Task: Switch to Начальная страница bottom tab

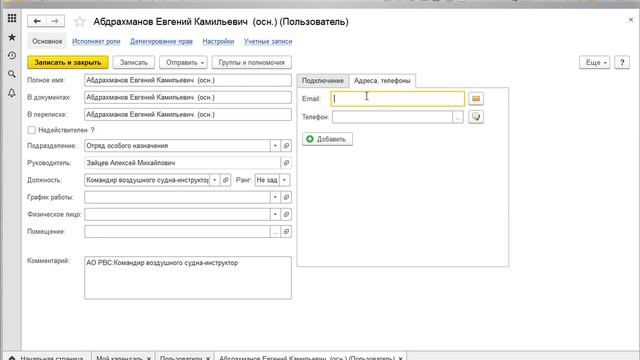Action: [47, 358]
